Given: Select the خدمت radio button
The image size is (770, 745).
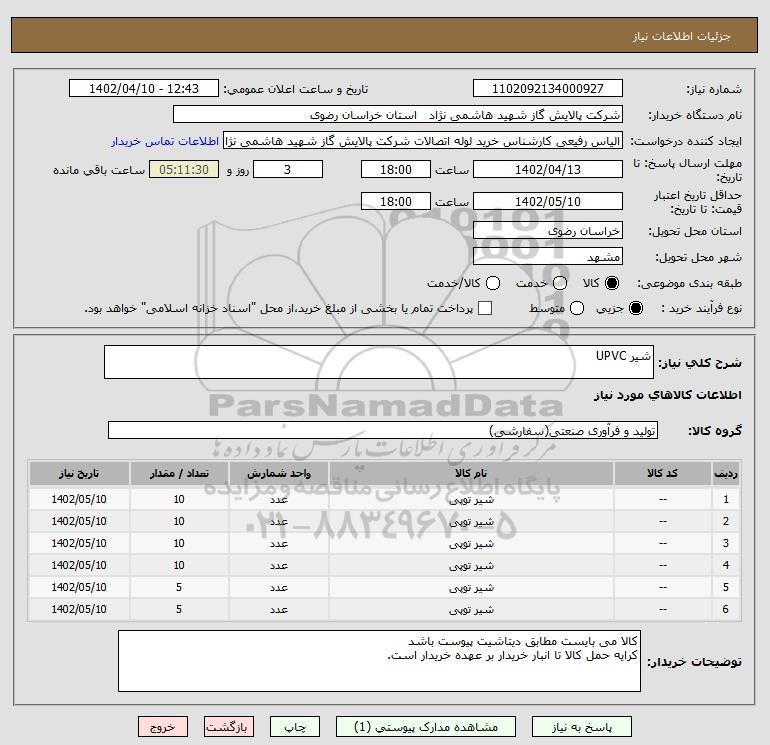Looking at the screenshot, I should click(560, 283).
